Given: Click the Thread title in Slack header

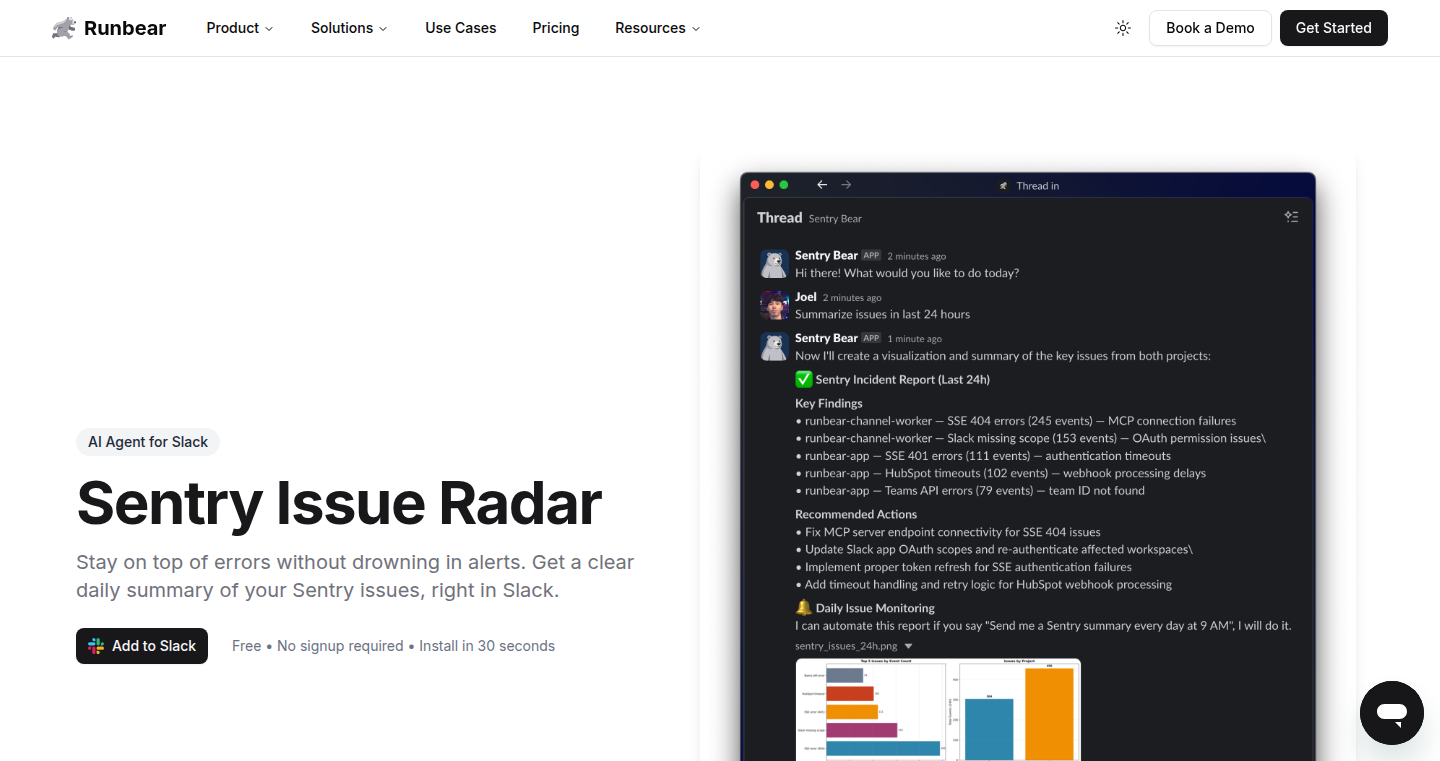Looking at the screenshot, I should coord(779,217).
